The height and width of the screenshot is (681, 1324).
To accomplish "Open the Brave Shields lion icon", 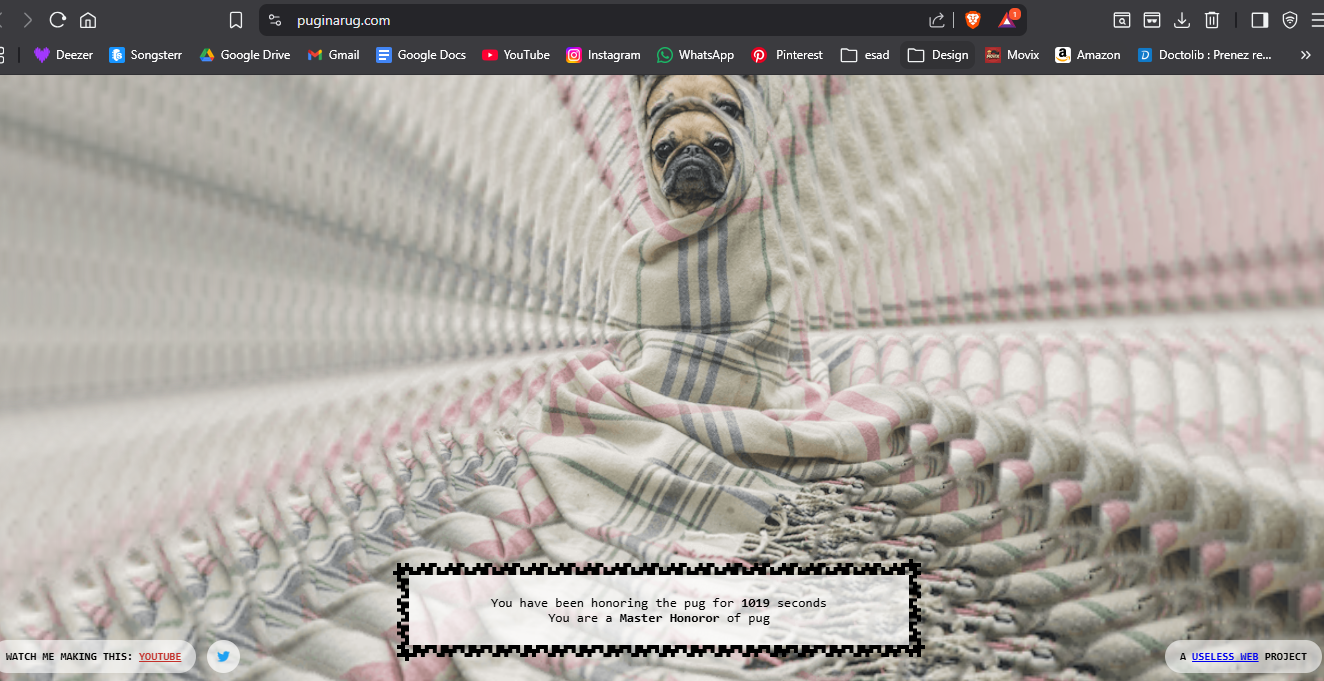I will click(x=973, y=20).
